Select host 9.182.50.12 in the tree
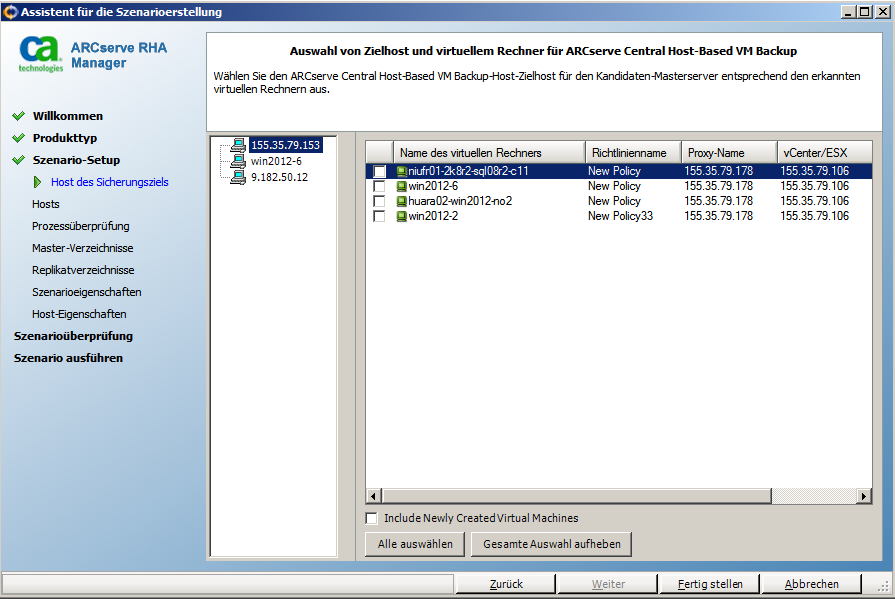Screen dimensions: 895x599 coord(279,177)
